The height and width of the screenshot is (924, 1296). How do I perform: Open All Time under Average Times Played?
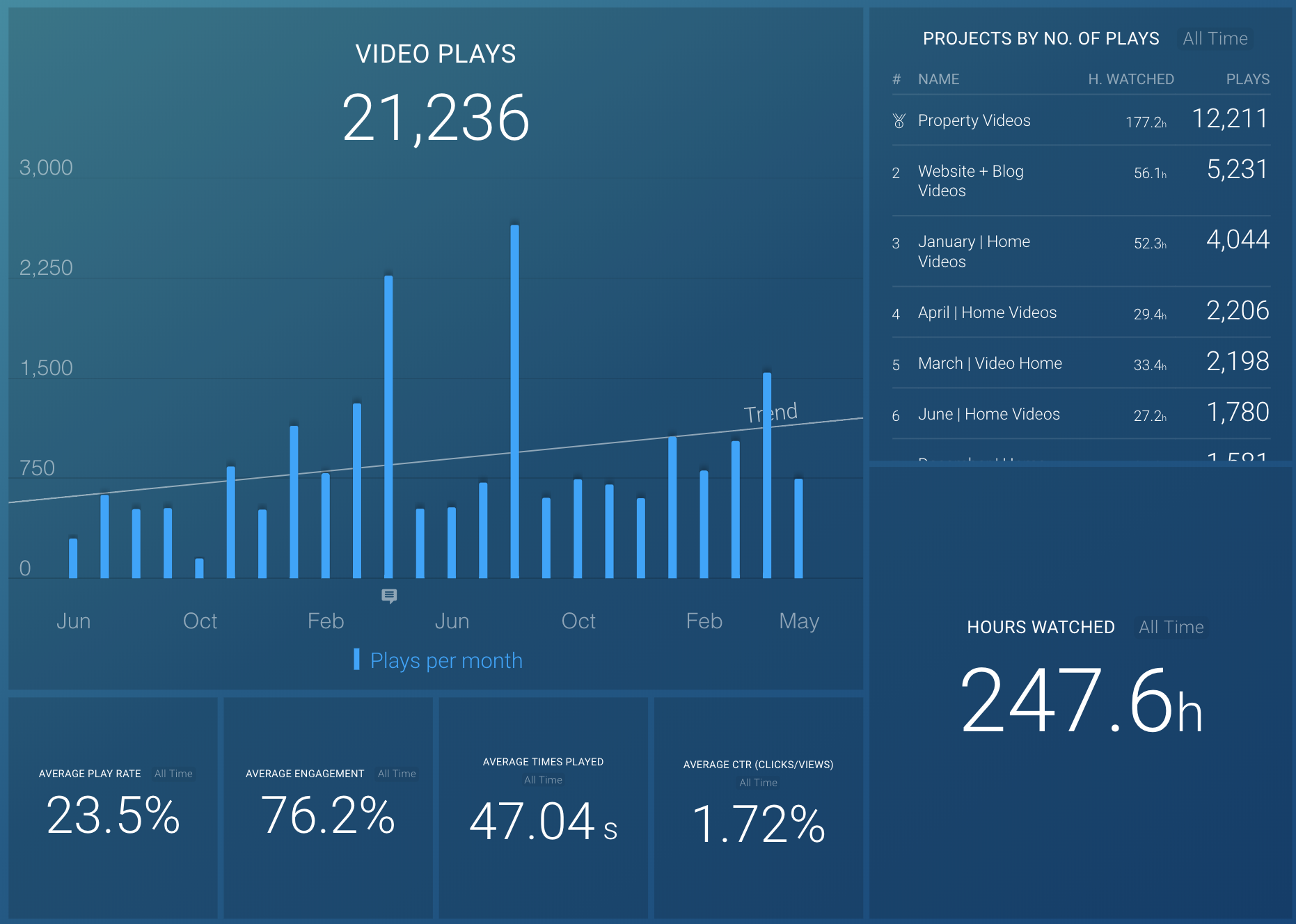[x=543, y=780]
